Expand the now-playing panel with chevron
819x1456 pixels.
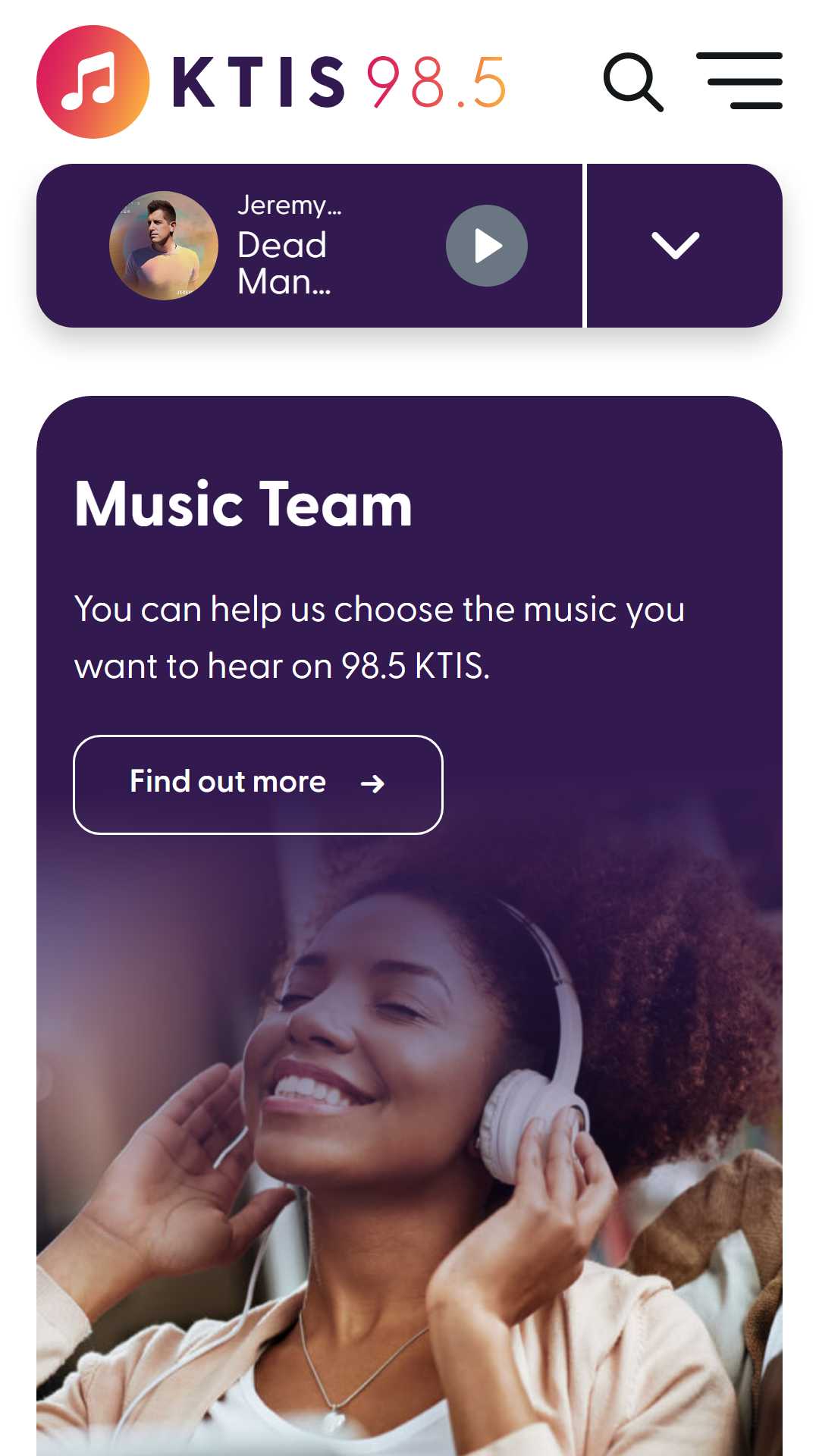click(676, 246)
